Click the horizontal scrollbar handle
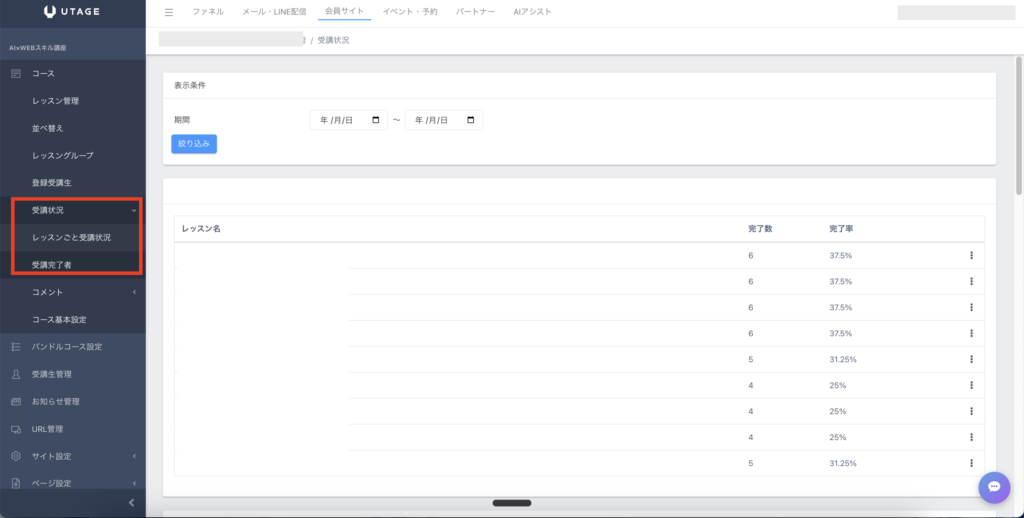The image size is (1024, 518). pos(512,503)
